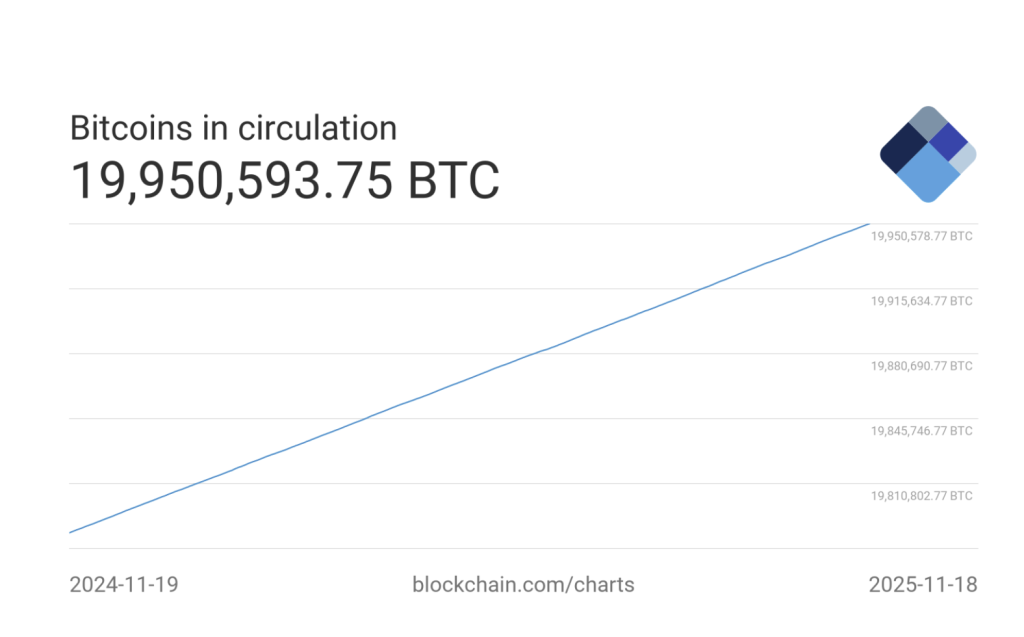Click the 19,845,746.77 BTC axis label

click(x=921, y=431)
